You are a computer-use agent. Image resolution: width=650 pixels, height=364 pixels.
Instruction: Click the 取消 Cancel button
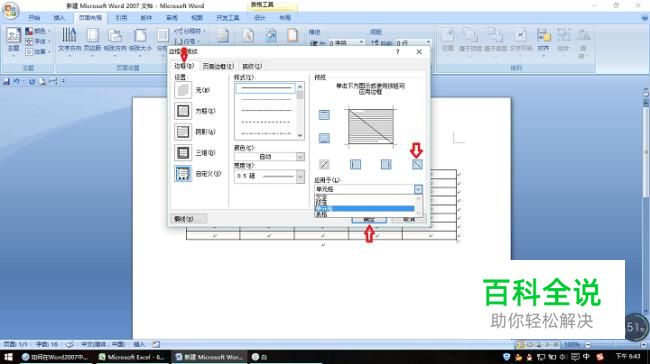[x=409, y=219]
